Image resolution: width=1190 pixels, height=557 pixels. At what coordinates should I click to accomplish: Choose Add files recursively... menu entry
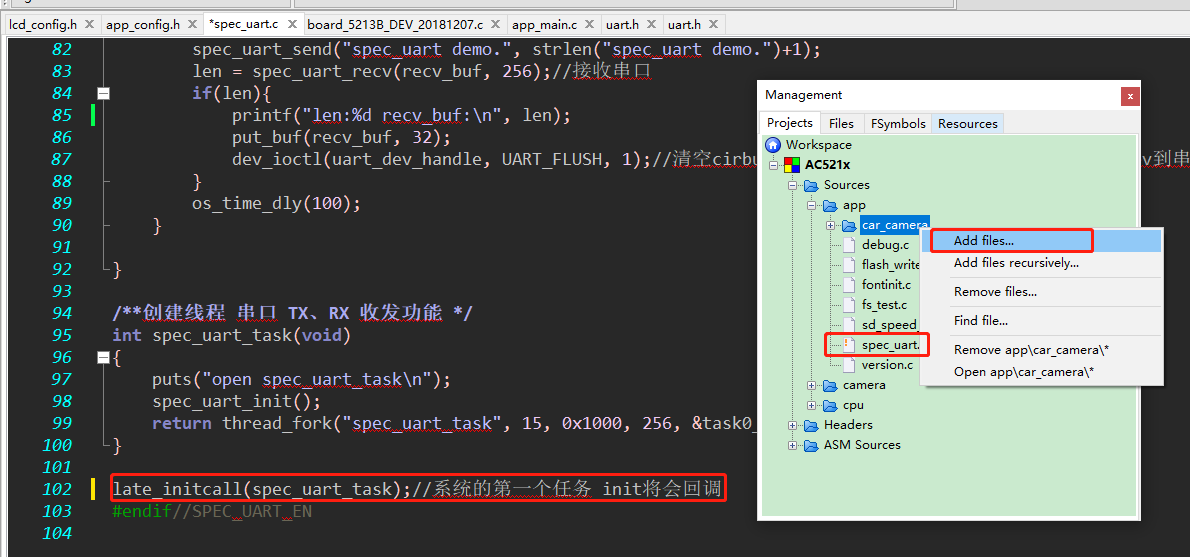[1041, 263]
